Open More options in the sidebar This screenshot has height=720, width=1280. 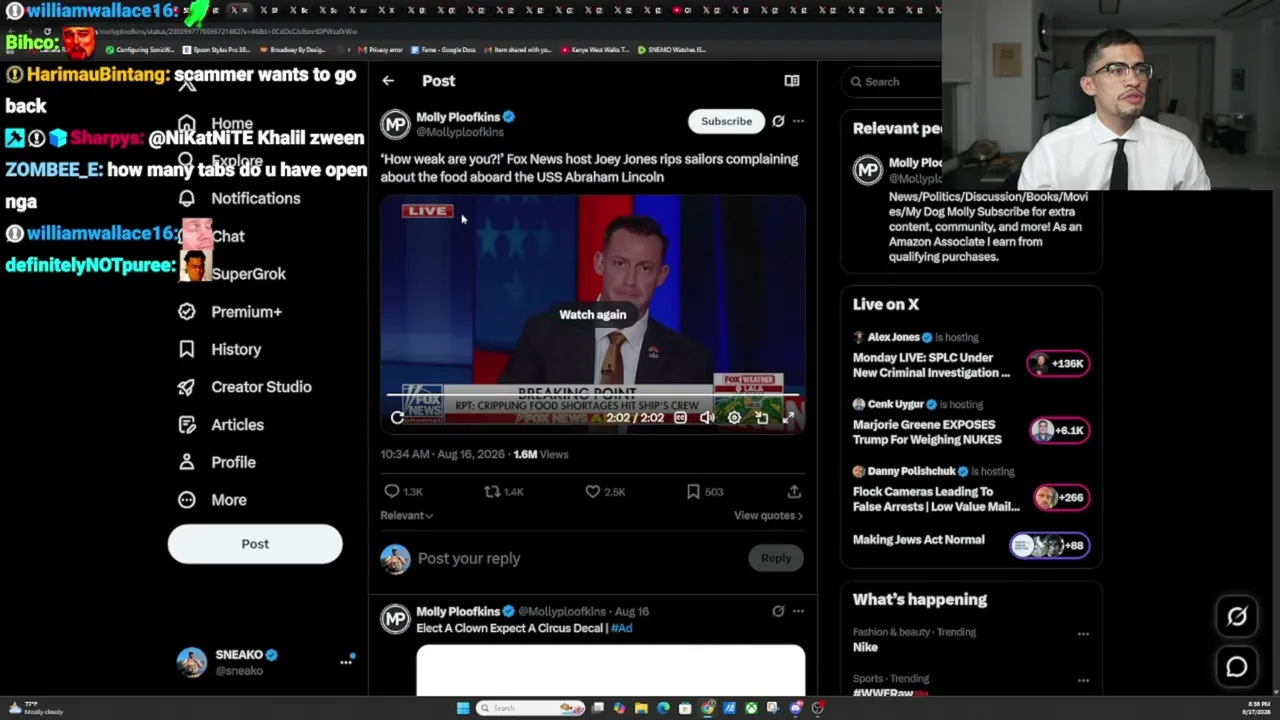click(x=212, y=500)
